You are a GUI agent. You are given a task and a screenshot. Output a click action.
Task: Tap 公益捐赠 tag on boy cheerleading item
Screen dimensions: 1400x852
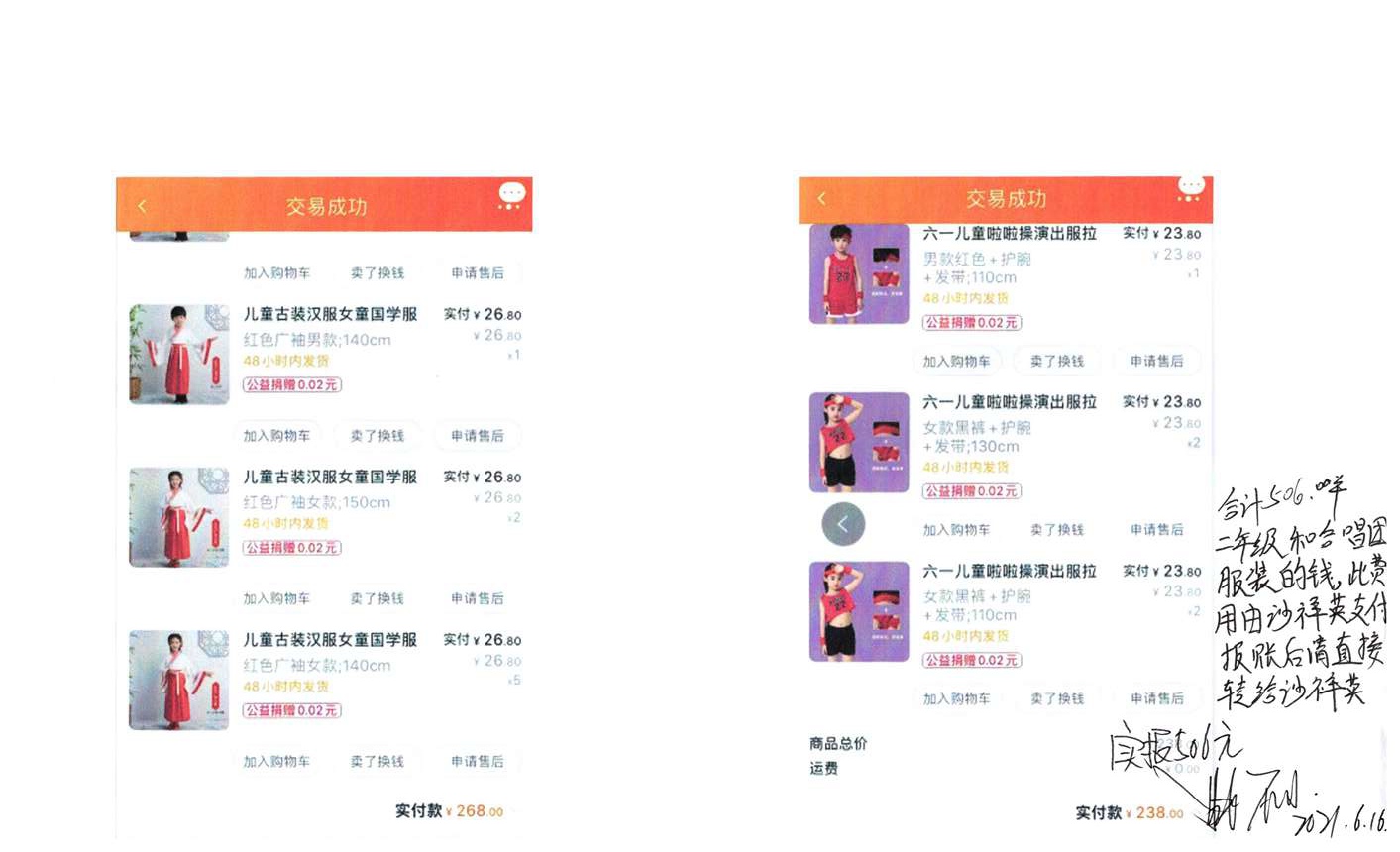pos(971,322)
